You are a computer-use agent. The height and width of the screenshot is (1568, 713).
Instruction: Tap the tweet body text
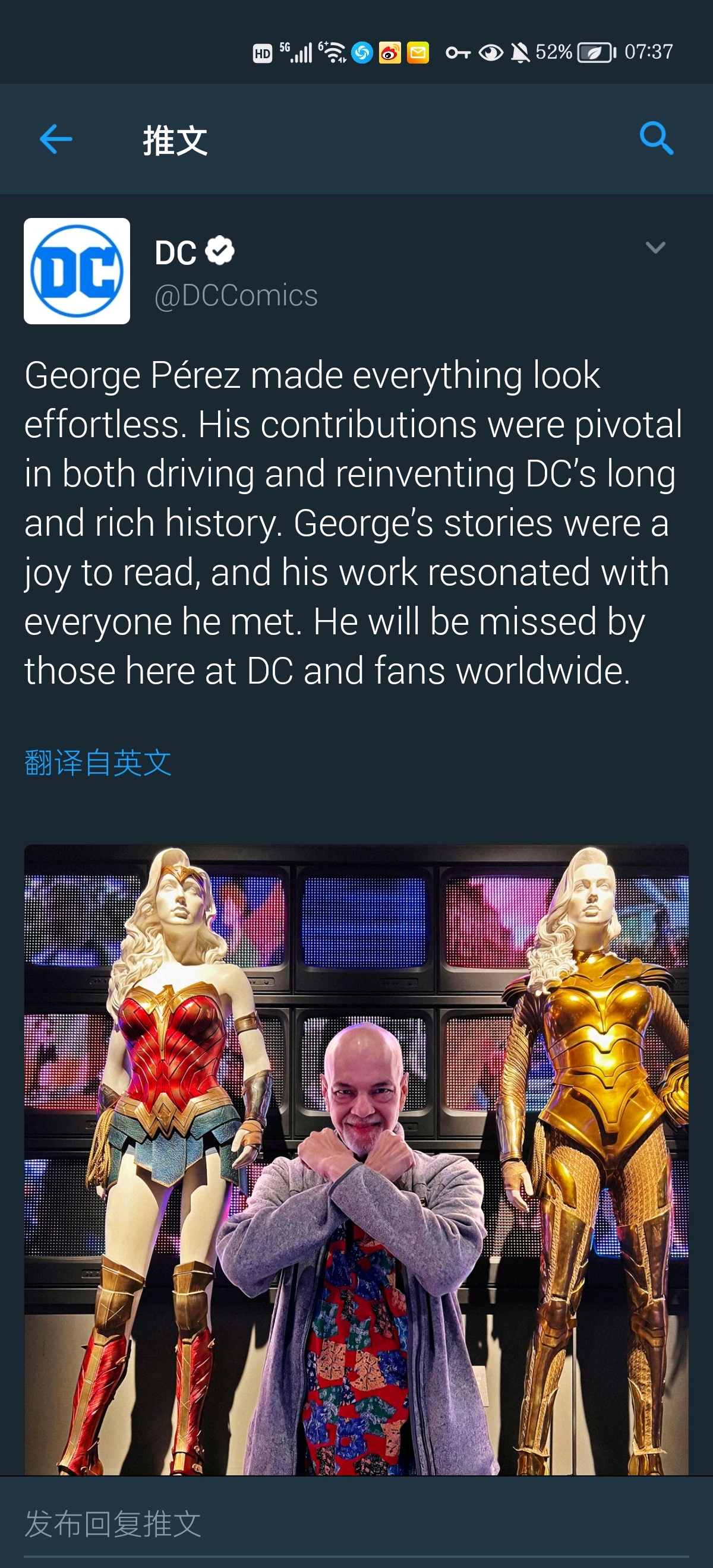[354, 522]
